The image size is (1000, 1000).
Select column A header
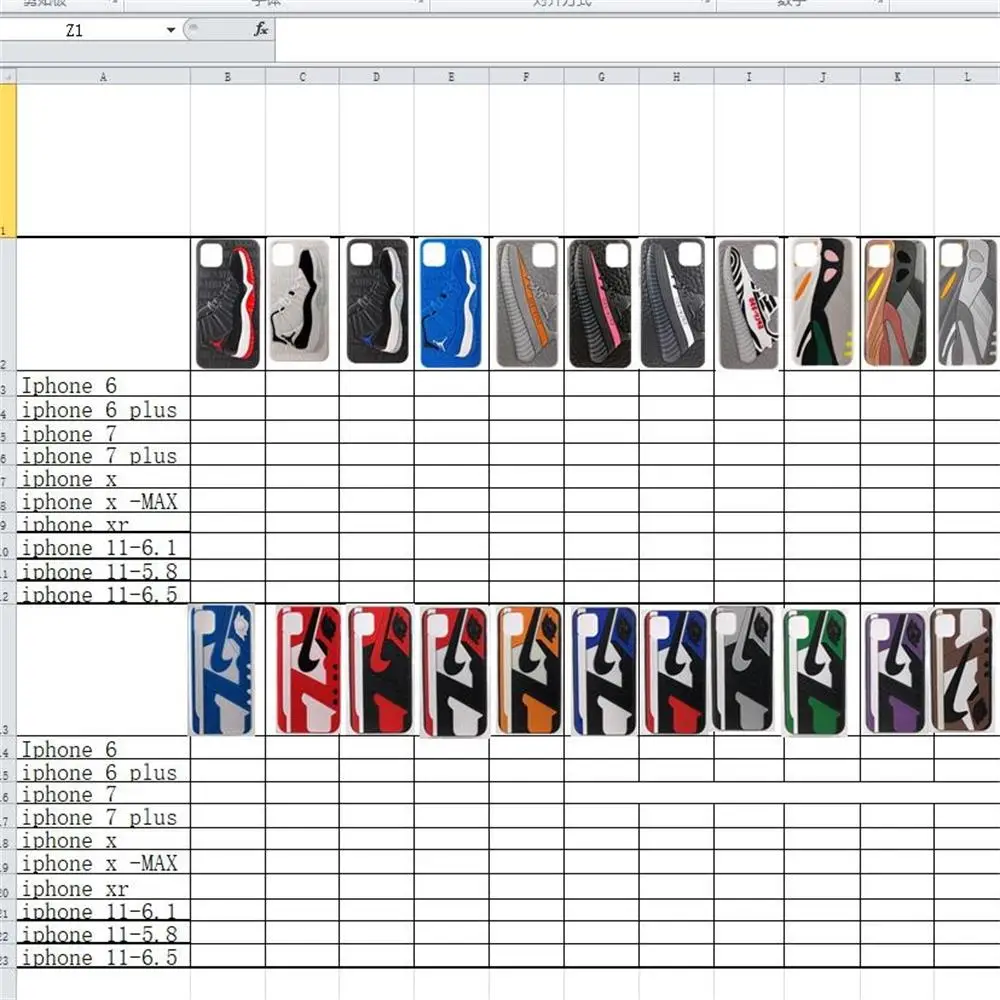103,76
